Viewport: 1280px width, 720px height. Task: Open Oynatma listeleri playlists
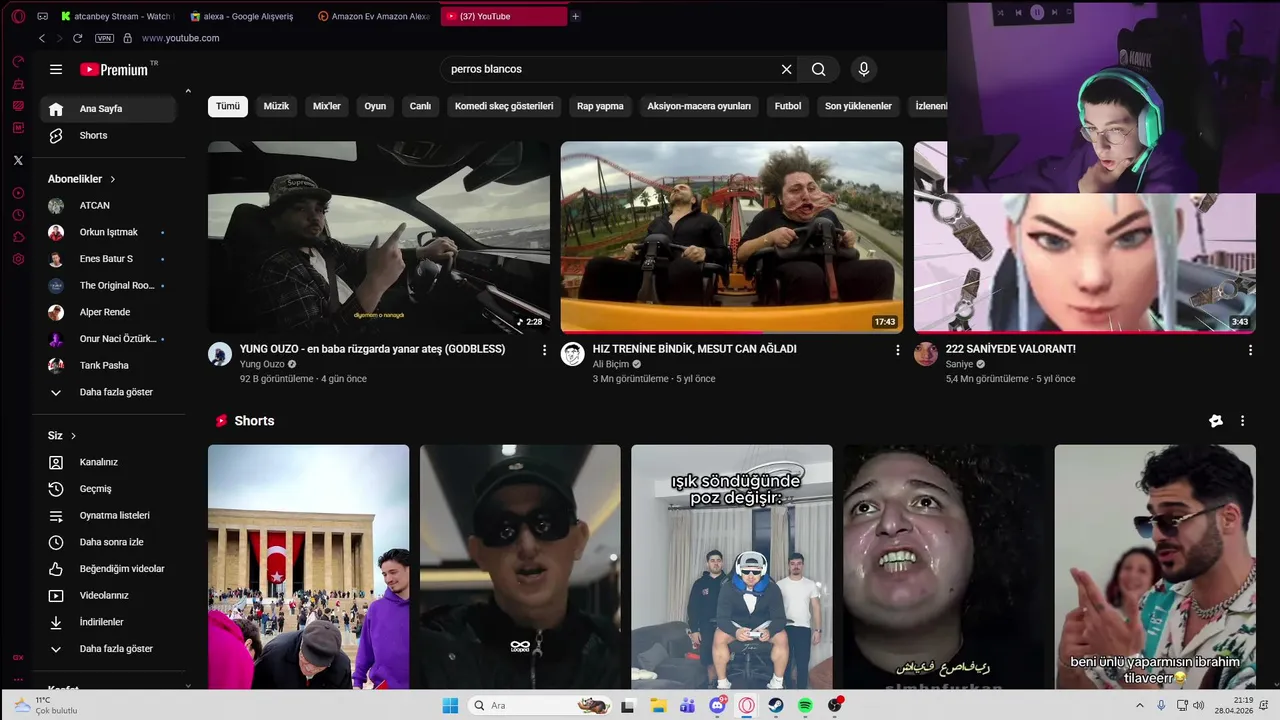109,515
